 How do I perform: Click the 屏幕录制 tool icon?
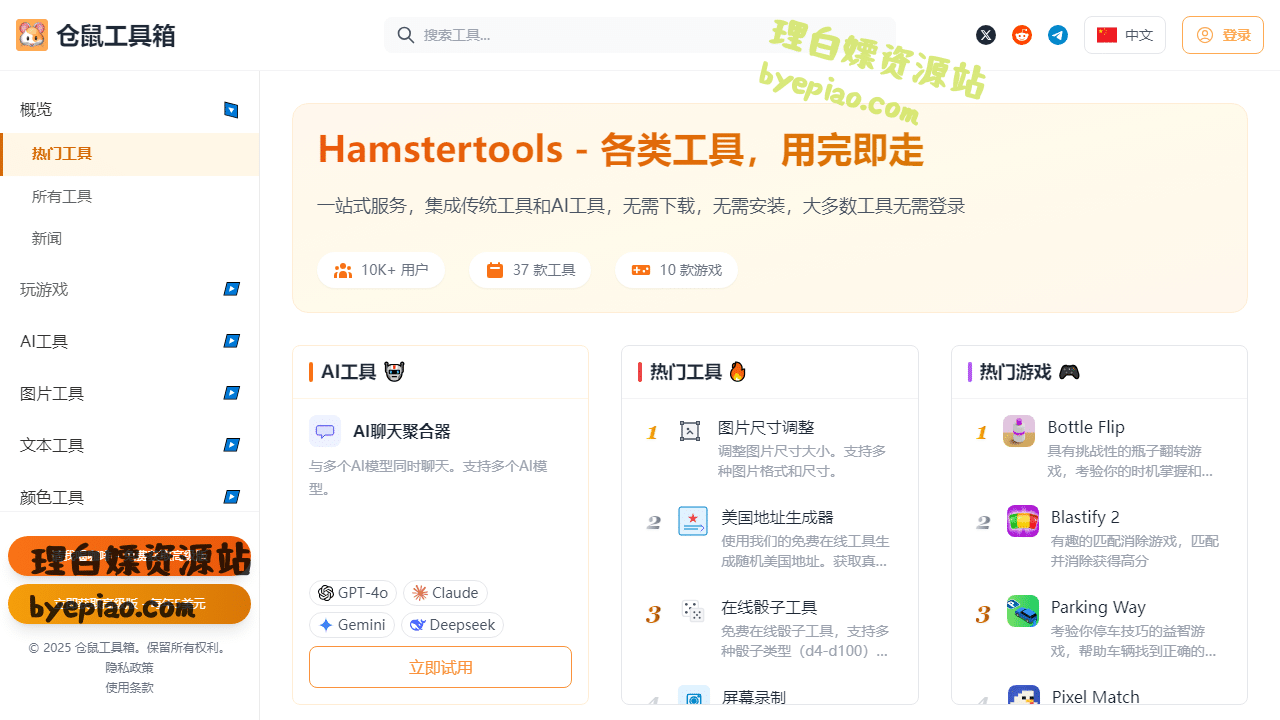click(x=693, y=697)
